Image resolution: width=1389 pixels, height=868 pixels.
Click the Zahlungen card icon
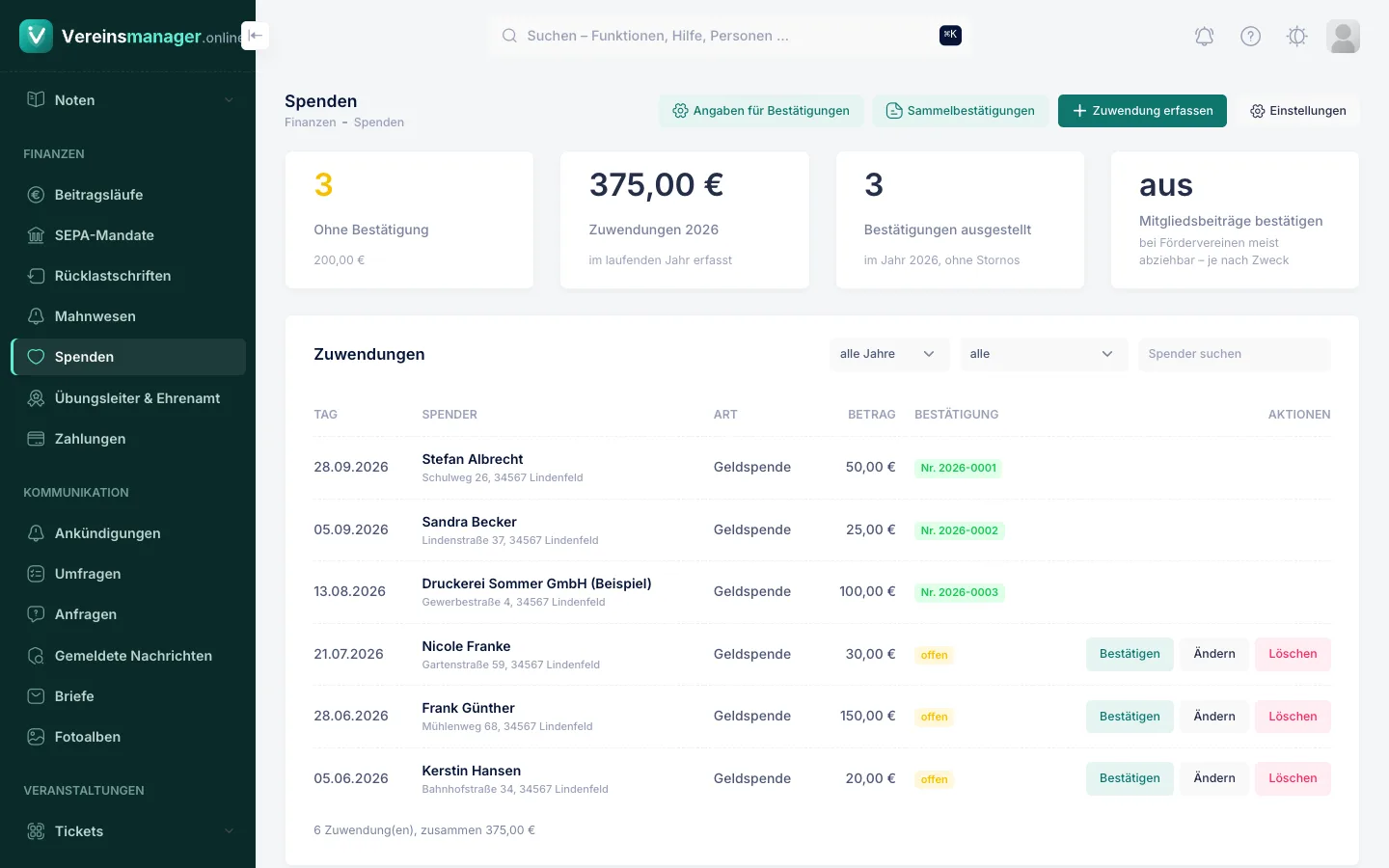click(x=36, y=439)
